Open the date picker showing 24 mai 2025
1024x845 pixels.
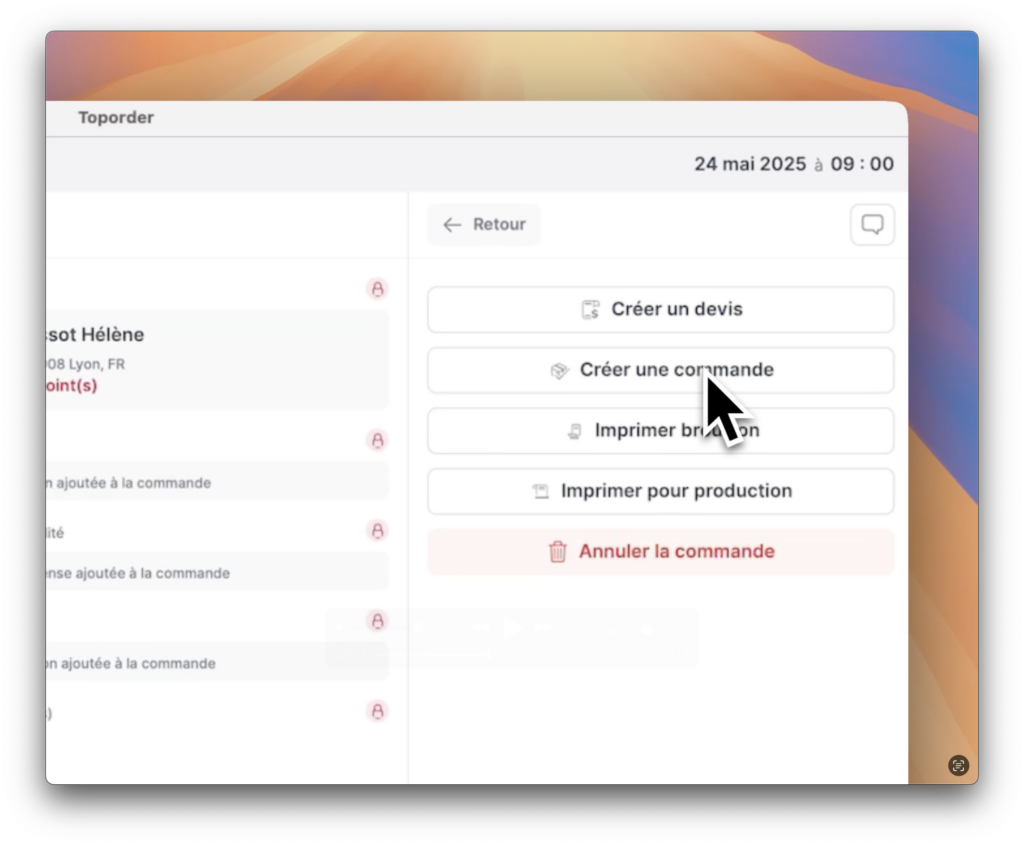tap(750, 164)
